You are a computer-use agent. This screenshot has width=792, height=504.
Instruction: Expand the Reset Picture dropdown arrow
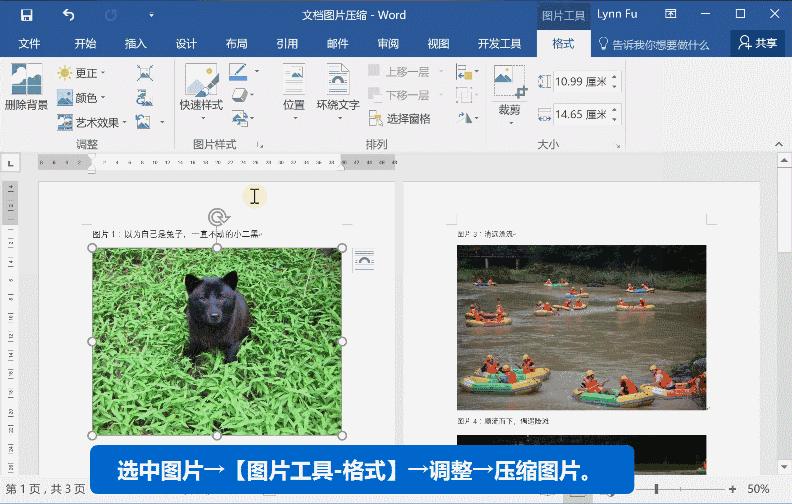(x=162, y=122)
